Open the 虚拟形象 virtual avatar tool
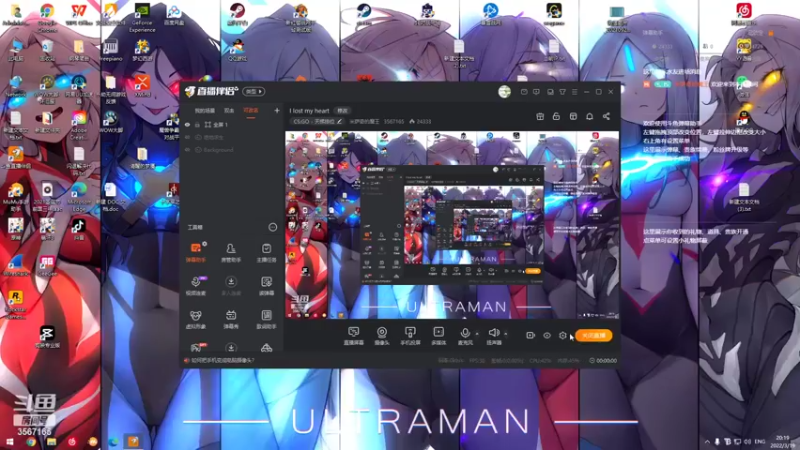The height and width of the screenshot is (450, 800). point(196,319)
